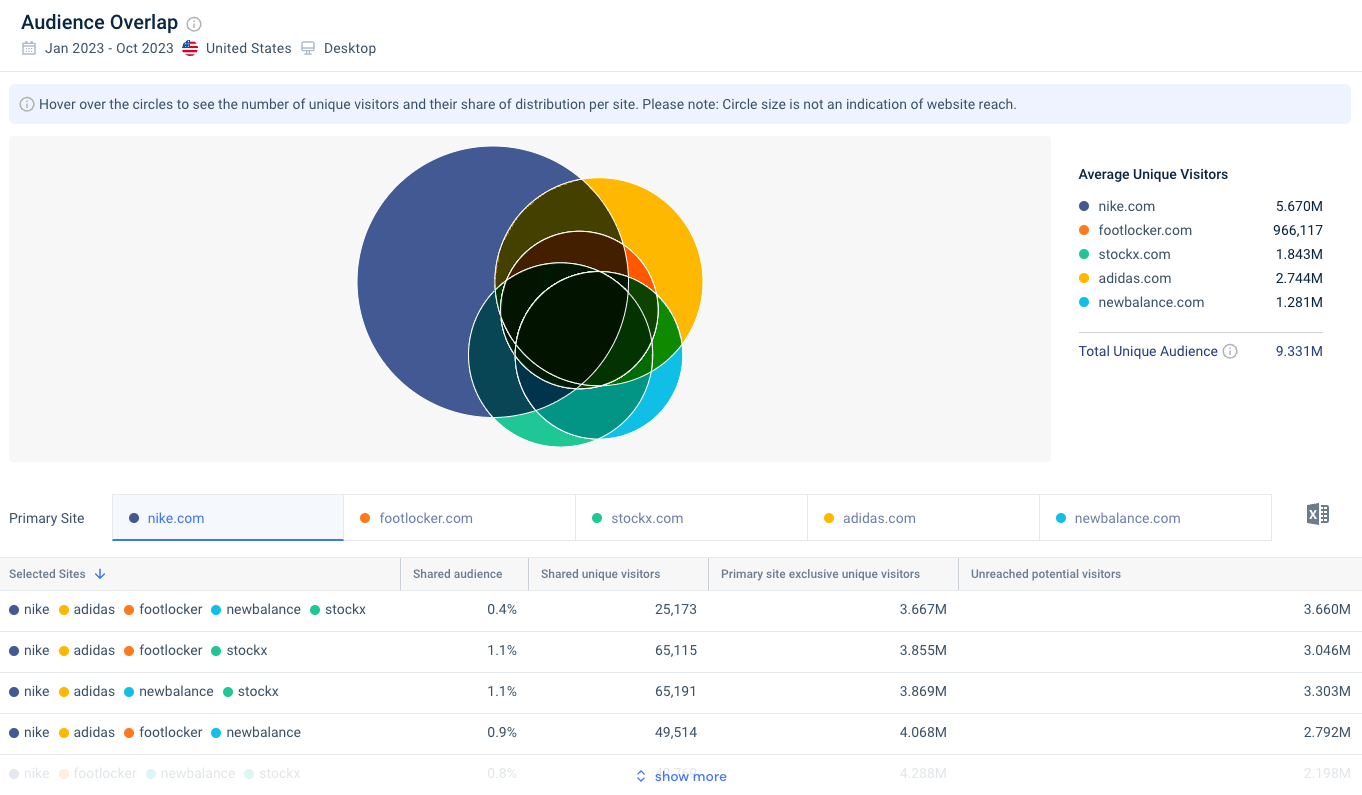Click the large blue nike circle in the diagram
The width and height of the screenshot is (1362, 795).
point(425,280)
